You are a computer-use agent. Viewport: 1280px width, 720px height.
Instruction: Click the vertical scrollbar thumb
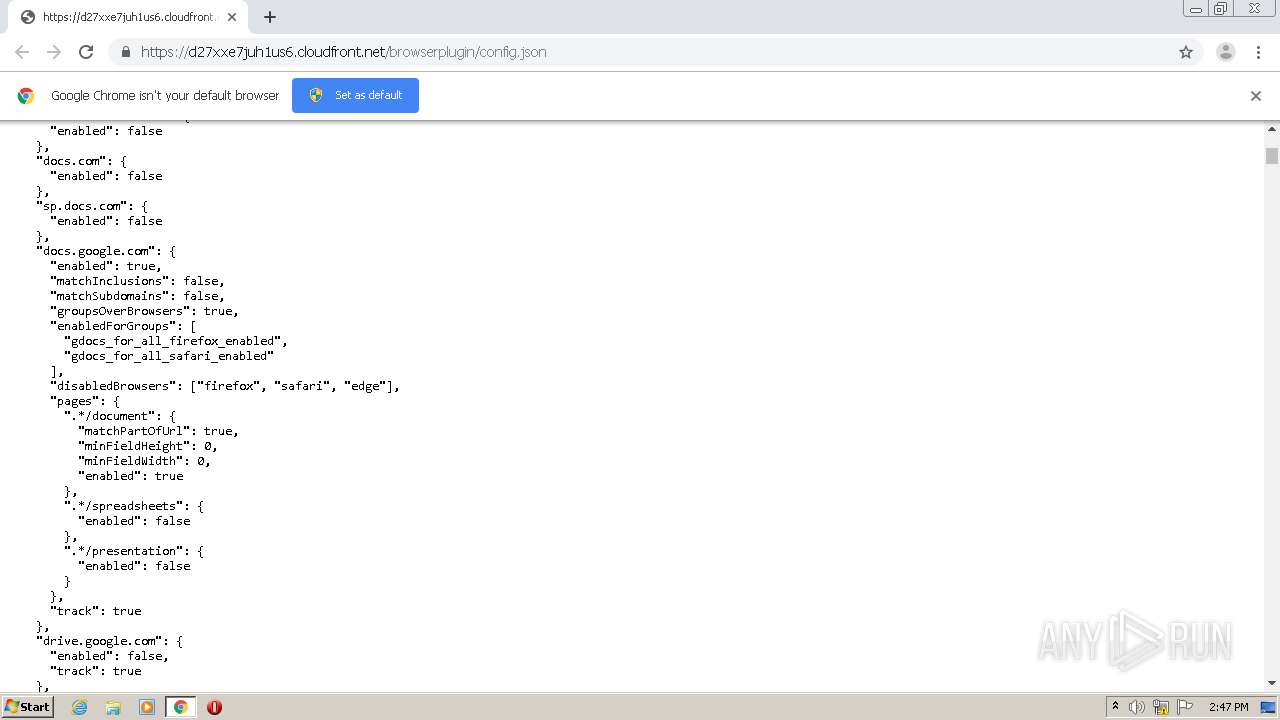pyautogui.click(x=1272, y=156)
